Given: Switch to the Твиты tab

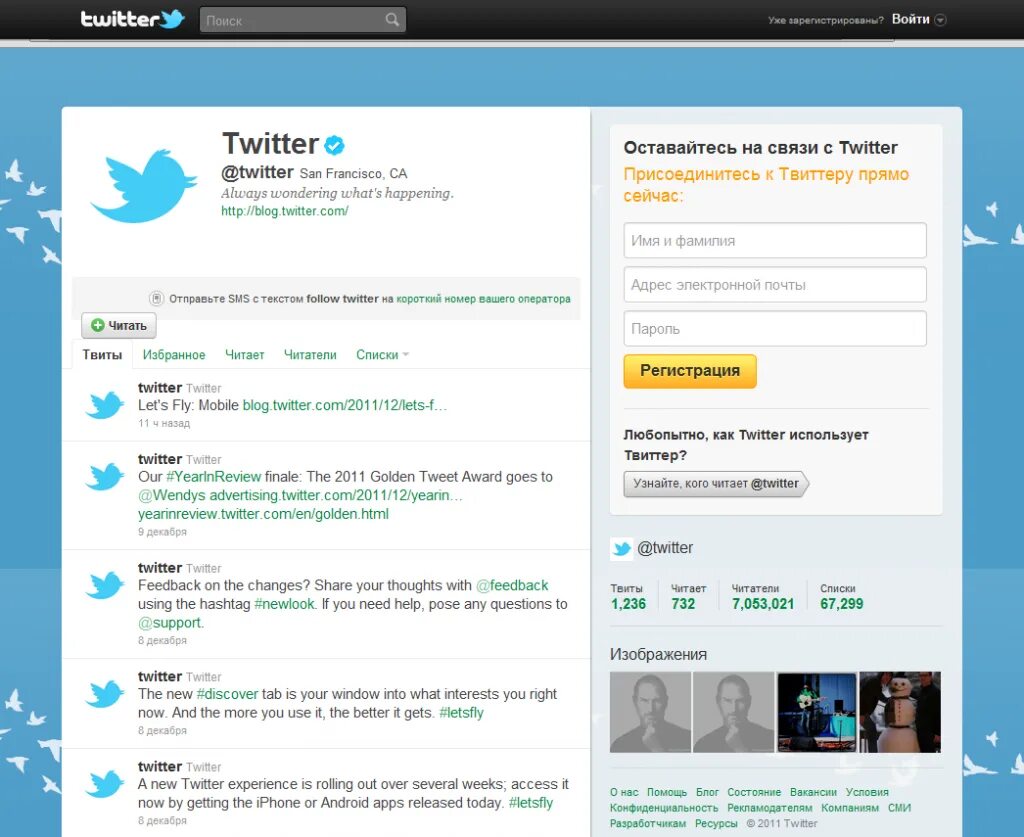Looking at the screenshot, I should (103, 355).
